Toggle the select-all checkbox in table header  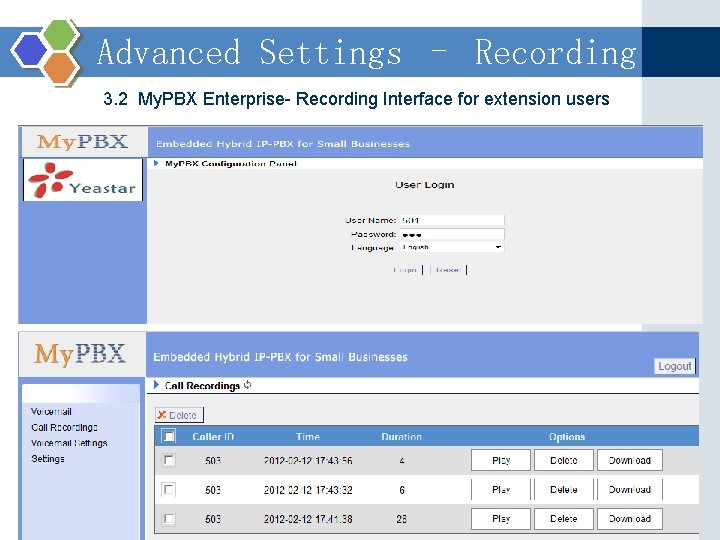[x=169, y=436]
